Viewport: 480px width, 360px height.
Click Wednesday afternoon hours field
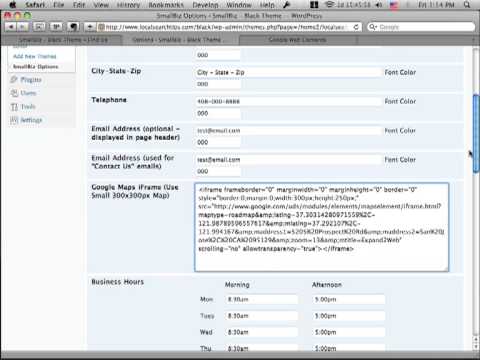pyautogui.click(x=349, y=332)
